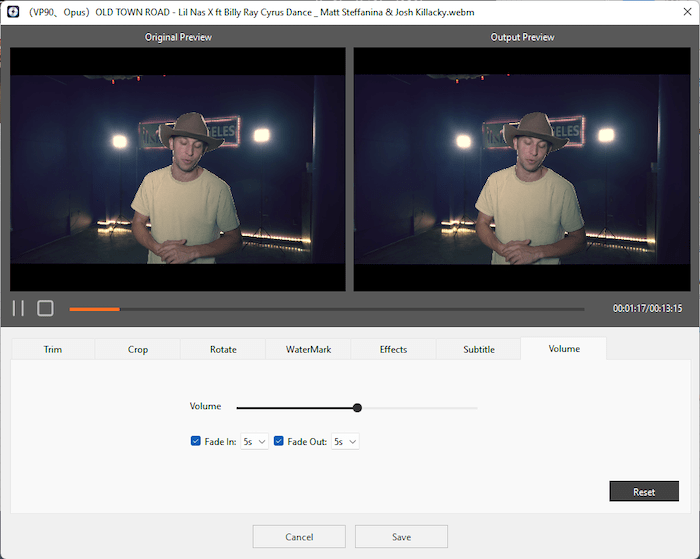Viewport: 700px width, 559px height.
Task: Select the Volume tab
Action: (x=564, y=349)
